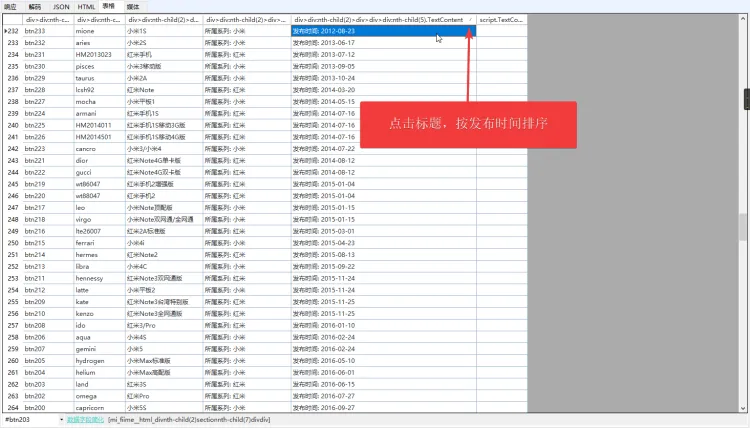The height and width of the screenshot is (428, 750).
Task: Open the 媒体 tab
Action: point(133,7)
